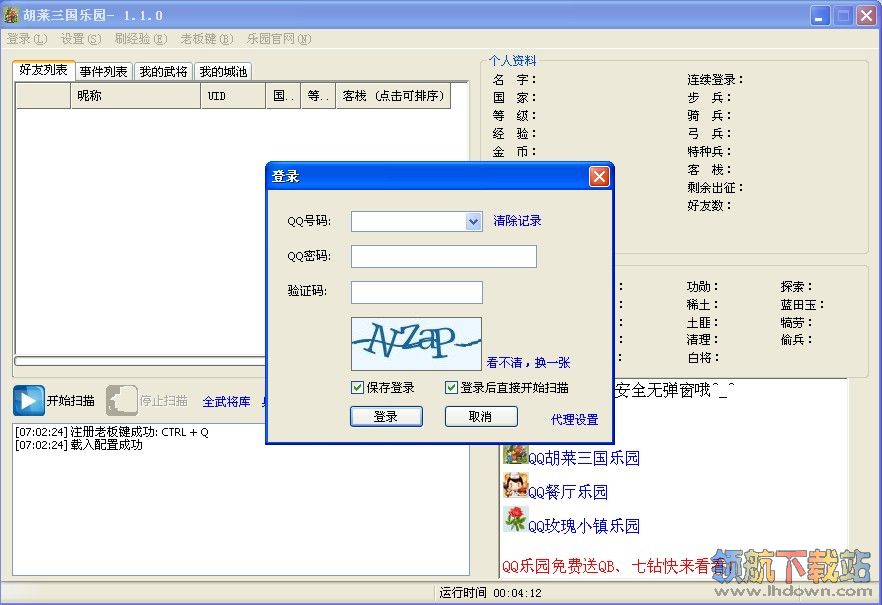The image size is (882, 605).
Task: Click the app icon in the title bar
Action: coord(11,15)
